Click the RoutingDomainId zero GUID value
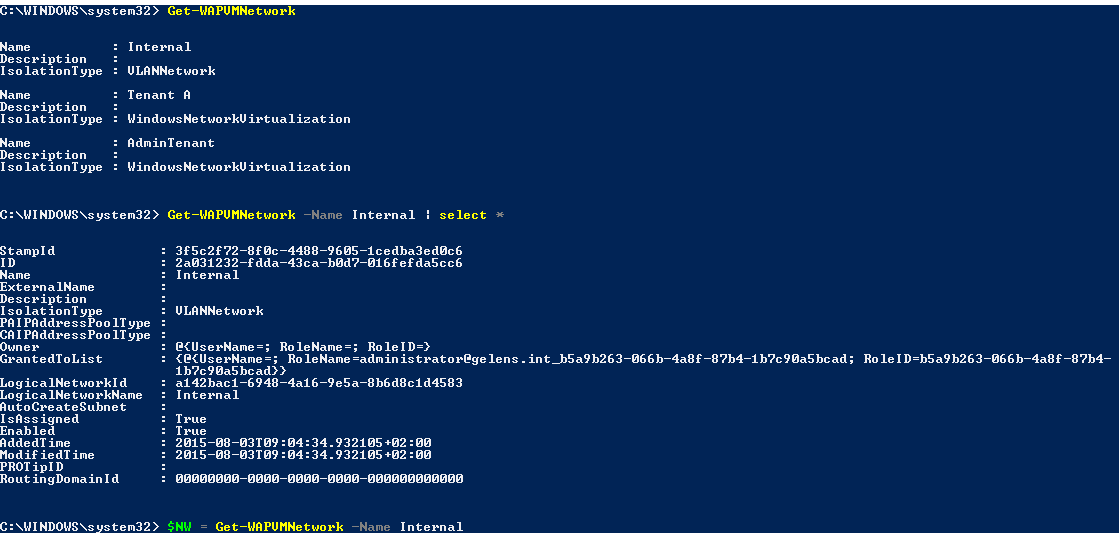This screenshot has height=533, width=1119. click(318, 479)
